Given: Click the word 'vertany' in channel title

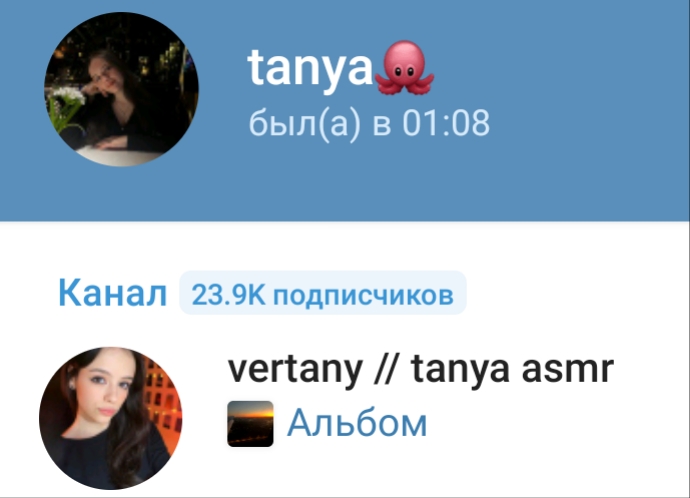Looking at the screenshot, I should pyautogui.click(x=295, y=370).
